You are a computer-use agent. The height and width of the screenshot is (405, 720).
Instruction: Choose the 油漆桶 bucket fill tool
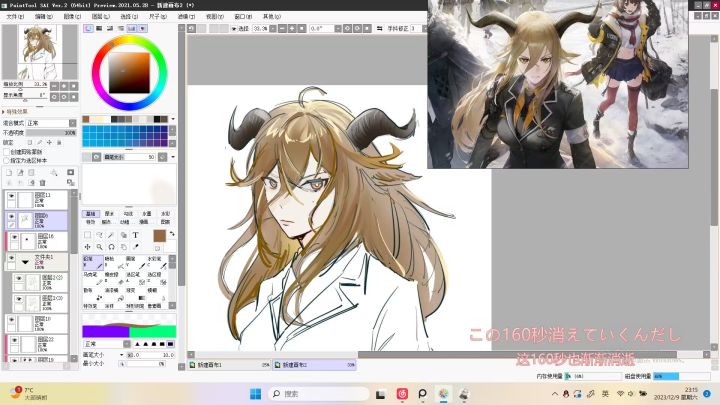(114, 294)
